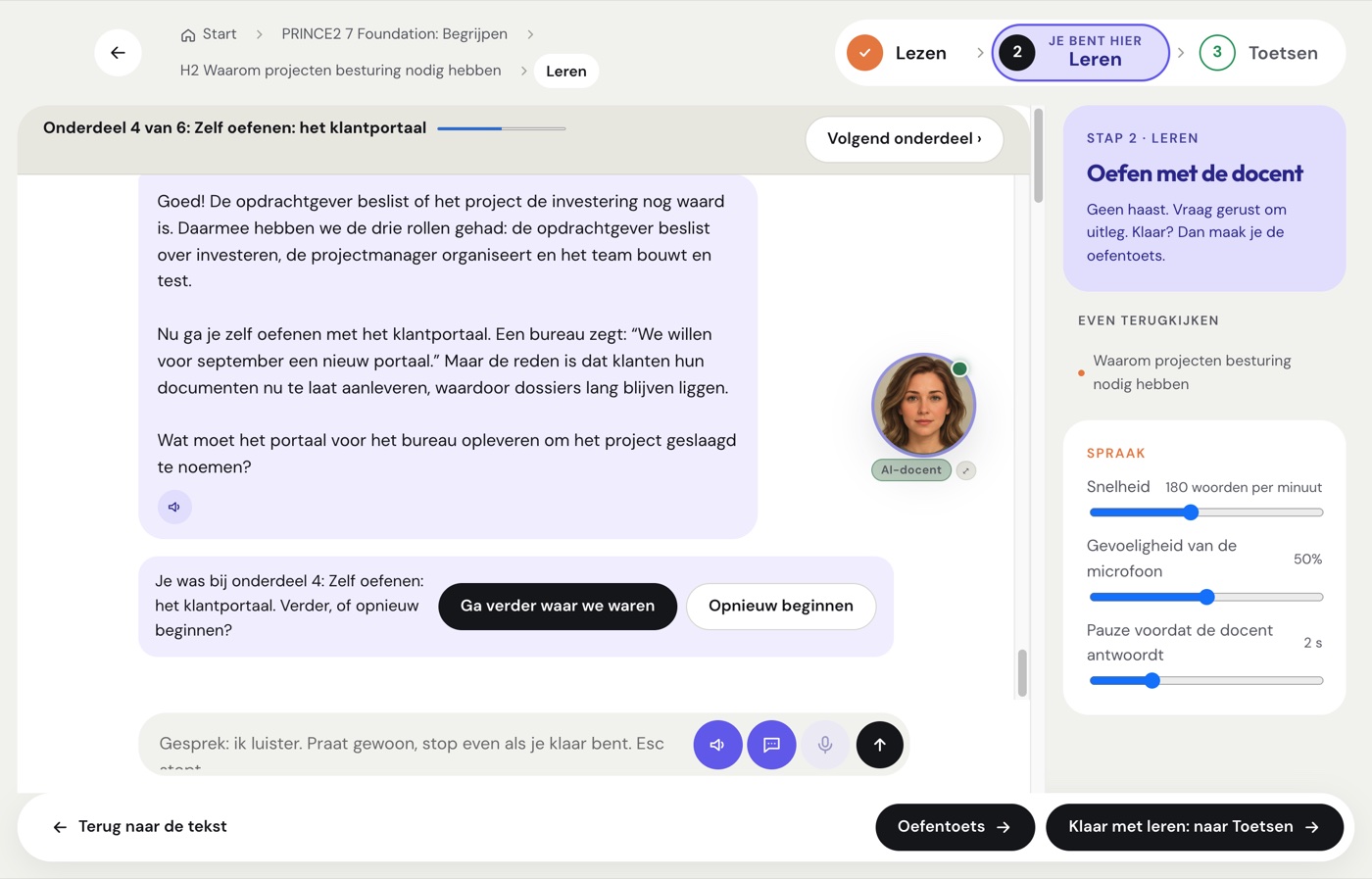Toggle the speaker sound button in input bar
Image resolution: width=1372 pixels, height=879 pixels.
717,745
